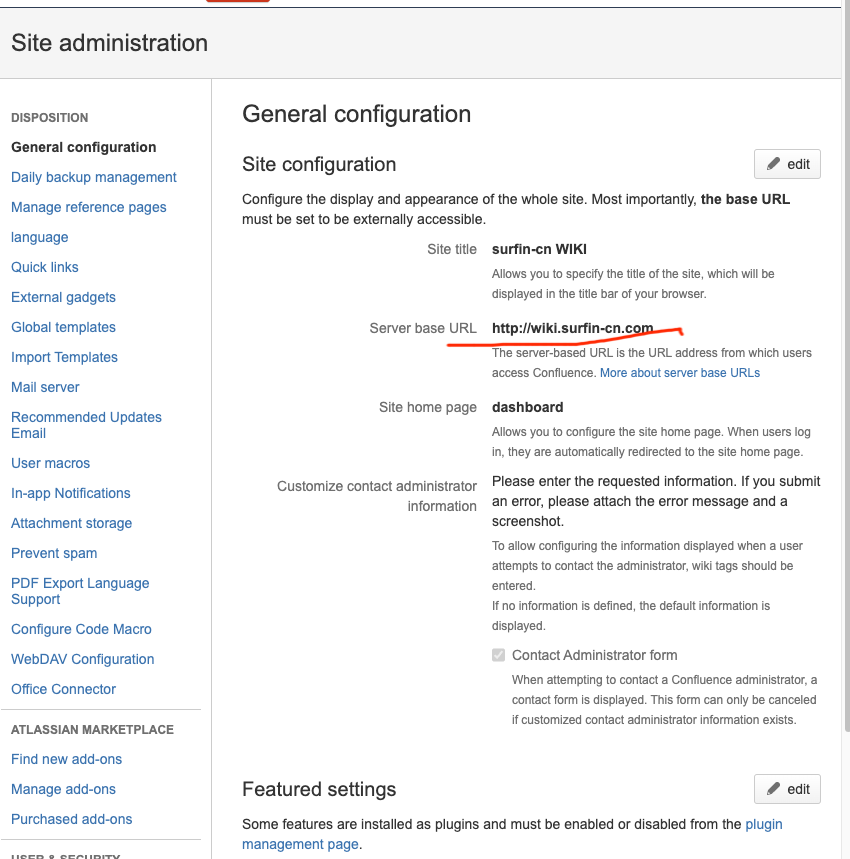Click the General configuration page heading
This screenshot has height=859, width=850.
[357, 114]
